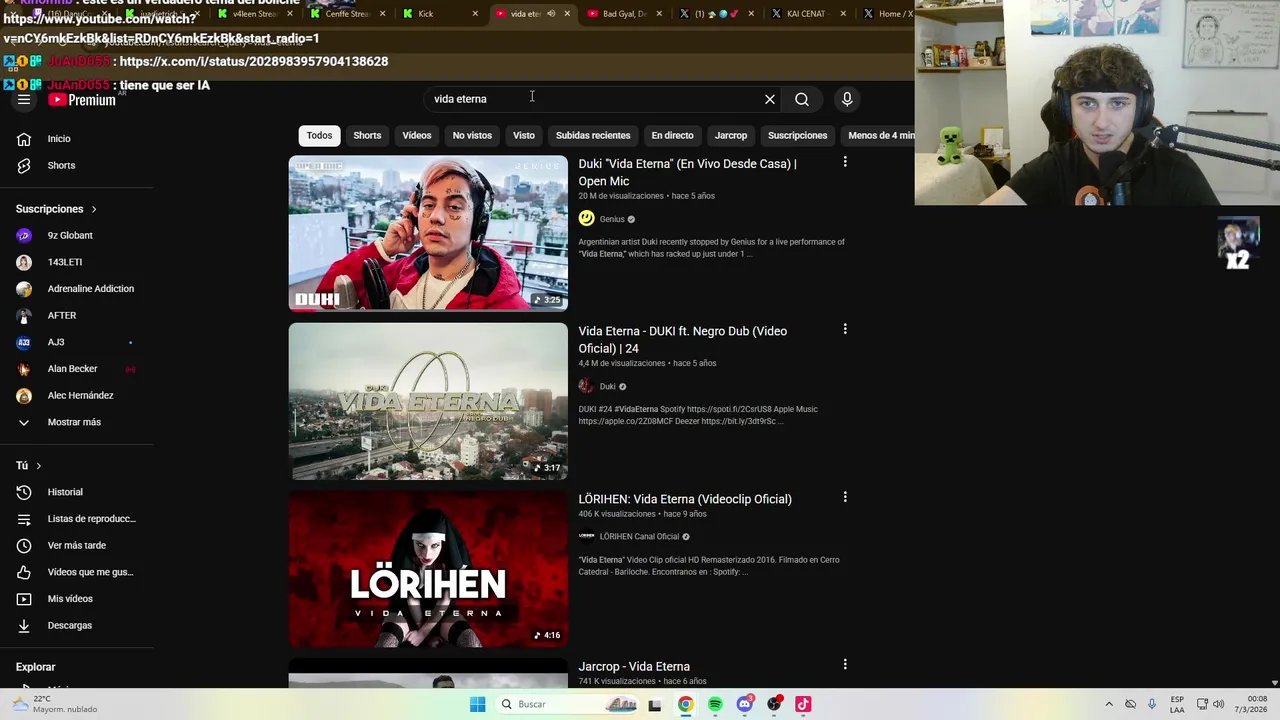The image size is (1280, 720).
Task: Play the Duki Open Mic thumbnail
Action: click(x=428, y=233)
